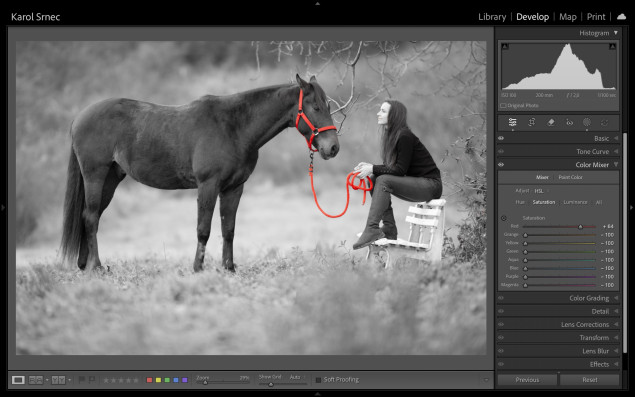Enable the Soft Proofing checkbox
This screenshot has width=635, height=397.
coord(318,380)
